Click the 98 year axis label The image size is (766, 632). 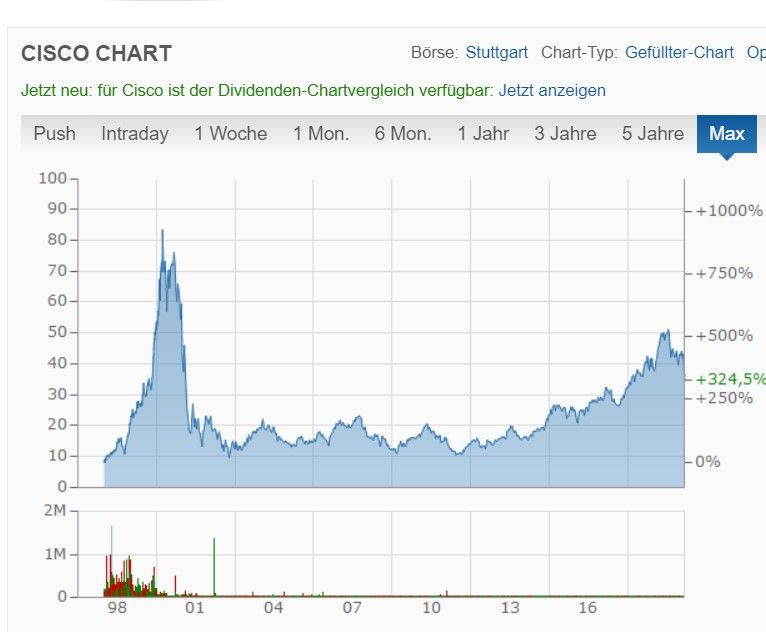pyautogui.click(x=117, y=608)
